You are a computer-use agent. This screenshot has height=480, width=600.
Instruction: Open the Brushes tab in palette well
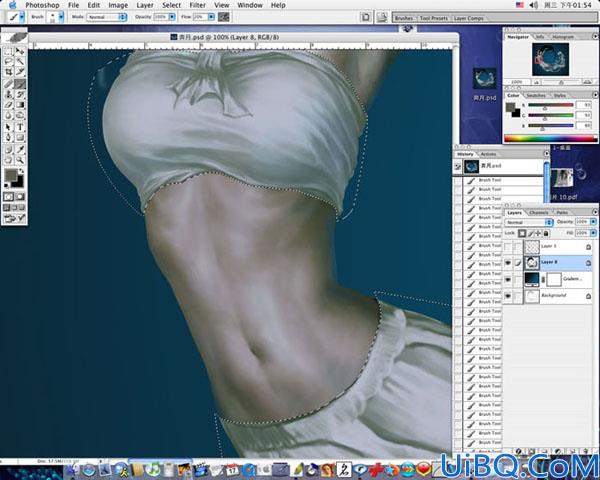pos(404,18)
